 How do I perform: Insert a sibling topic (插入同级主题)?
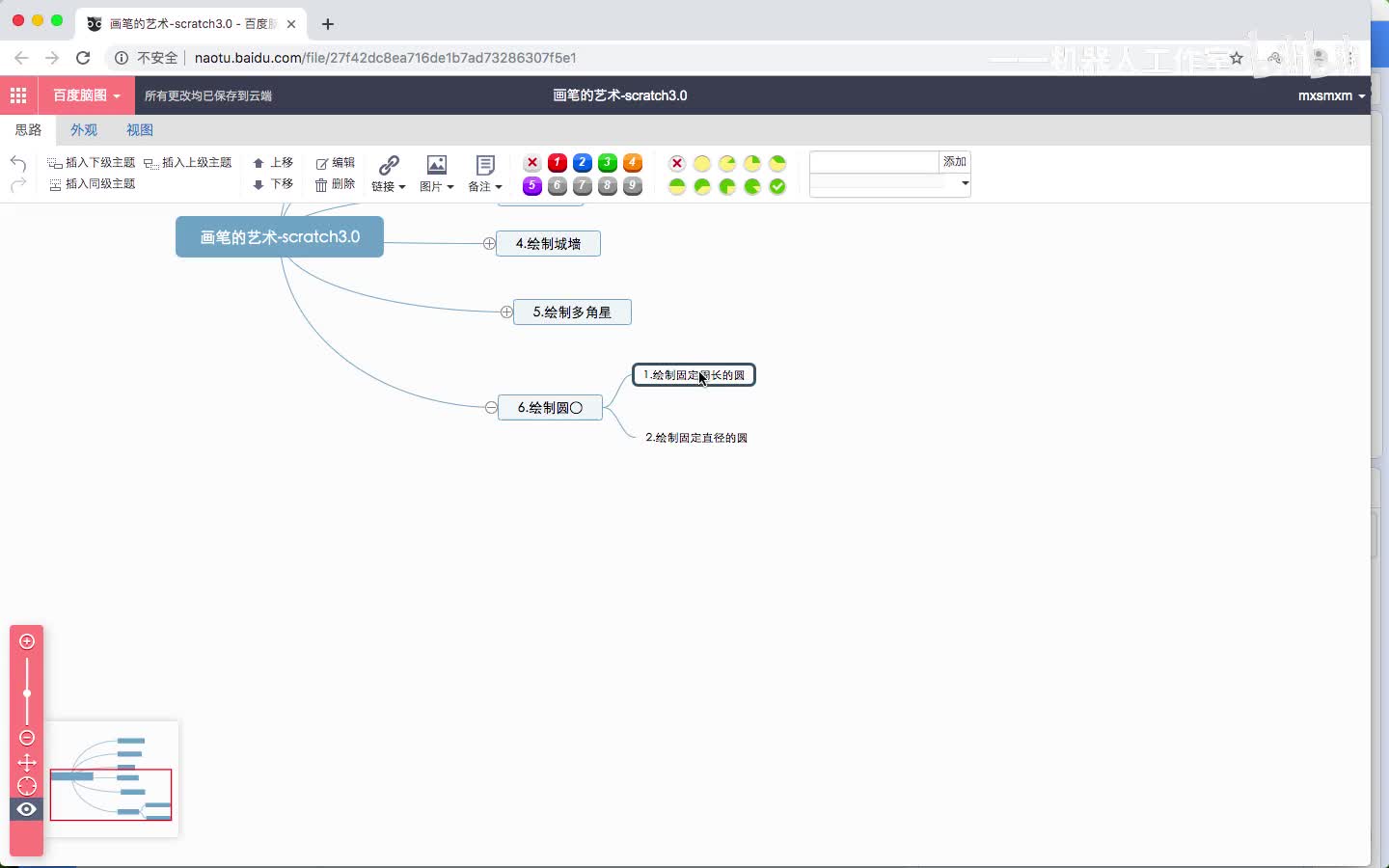pos(92,184)
